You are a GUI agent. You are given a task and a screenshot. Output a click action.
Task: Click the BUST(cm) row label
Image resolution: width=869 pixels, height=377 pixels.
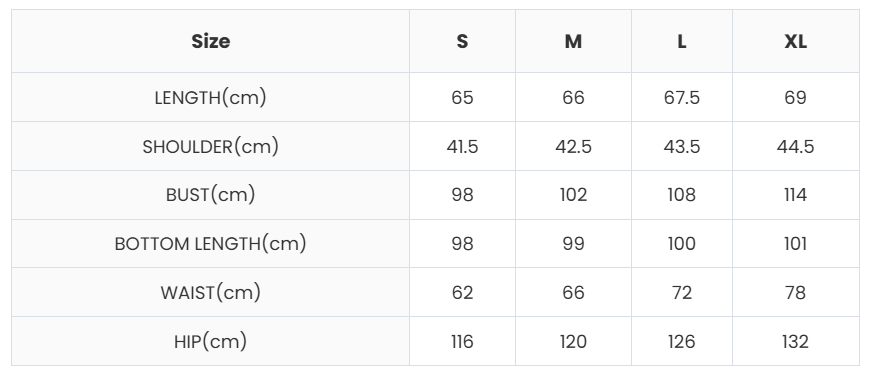[x=211, y=195]
